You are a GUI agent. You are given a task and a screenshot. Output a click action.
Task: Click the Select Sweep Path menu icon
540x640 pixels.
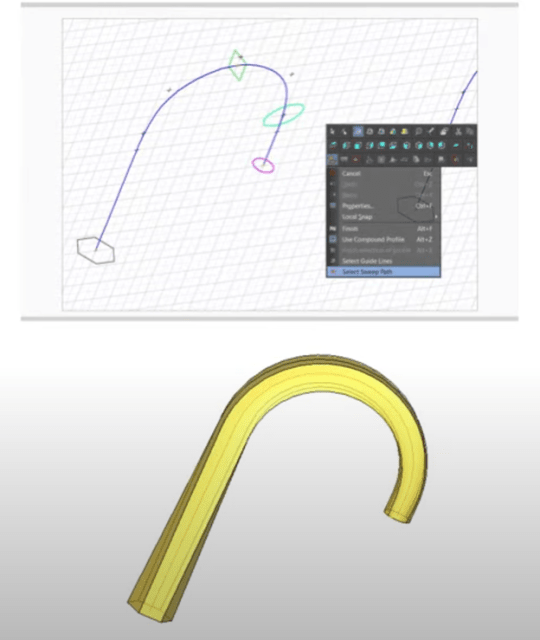[x=333, y=272]
